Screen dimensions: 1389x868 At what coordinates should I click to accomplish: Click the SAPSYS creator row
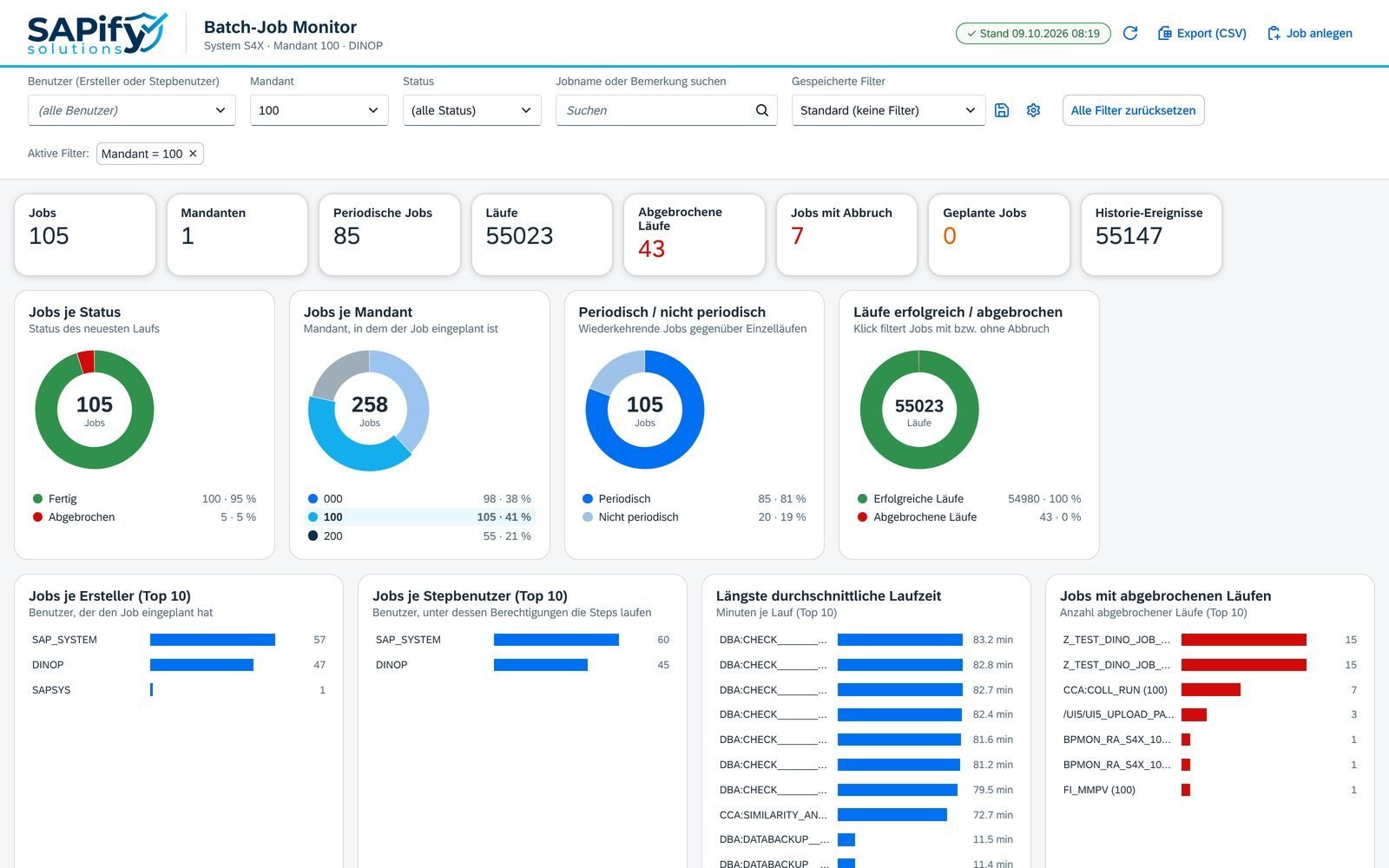tap(179, 690)
